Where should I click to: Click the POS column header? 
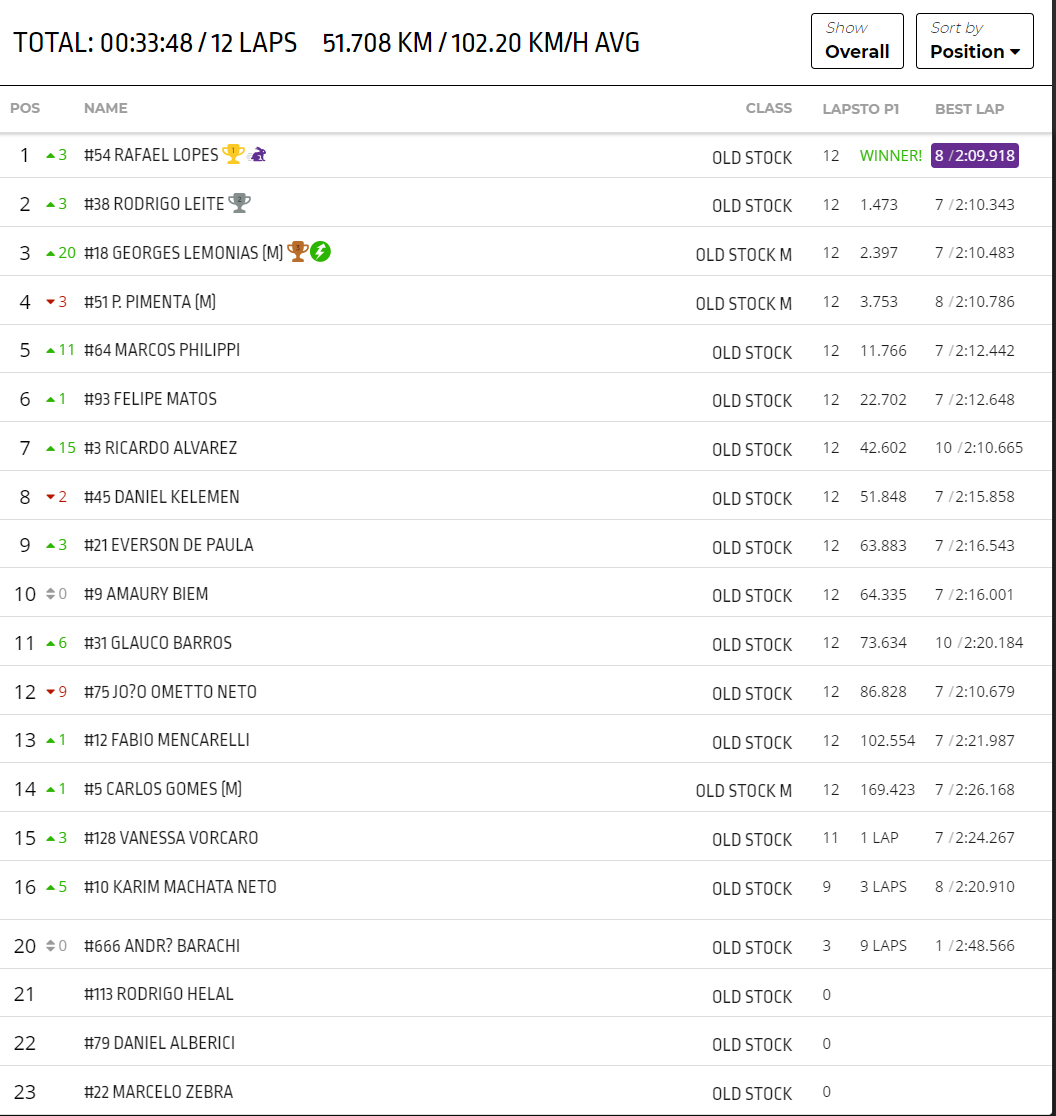point(25,108)
